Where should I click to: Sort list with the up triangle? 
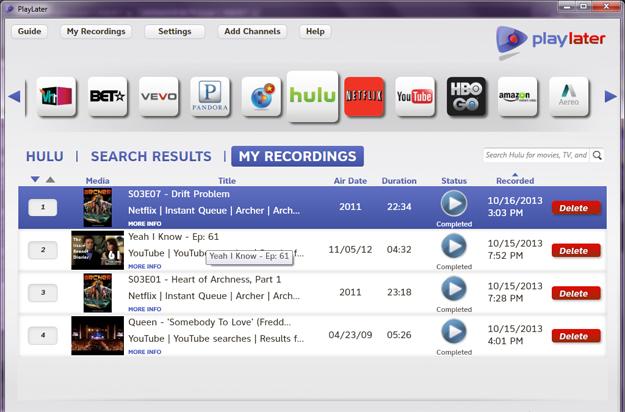pyautogui.click(x=50, y=180)
